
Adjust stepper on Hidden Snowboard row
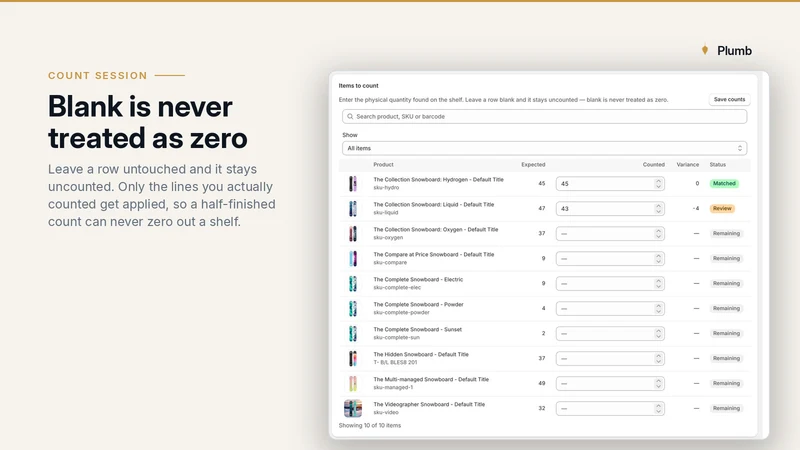point(658,359)
